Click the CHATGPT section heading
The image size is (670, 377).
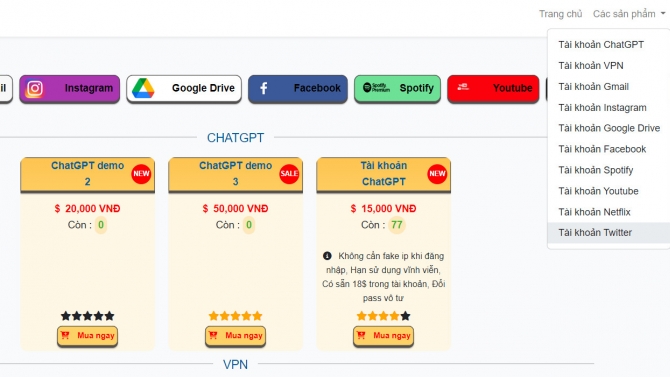[x=235, y=138]
